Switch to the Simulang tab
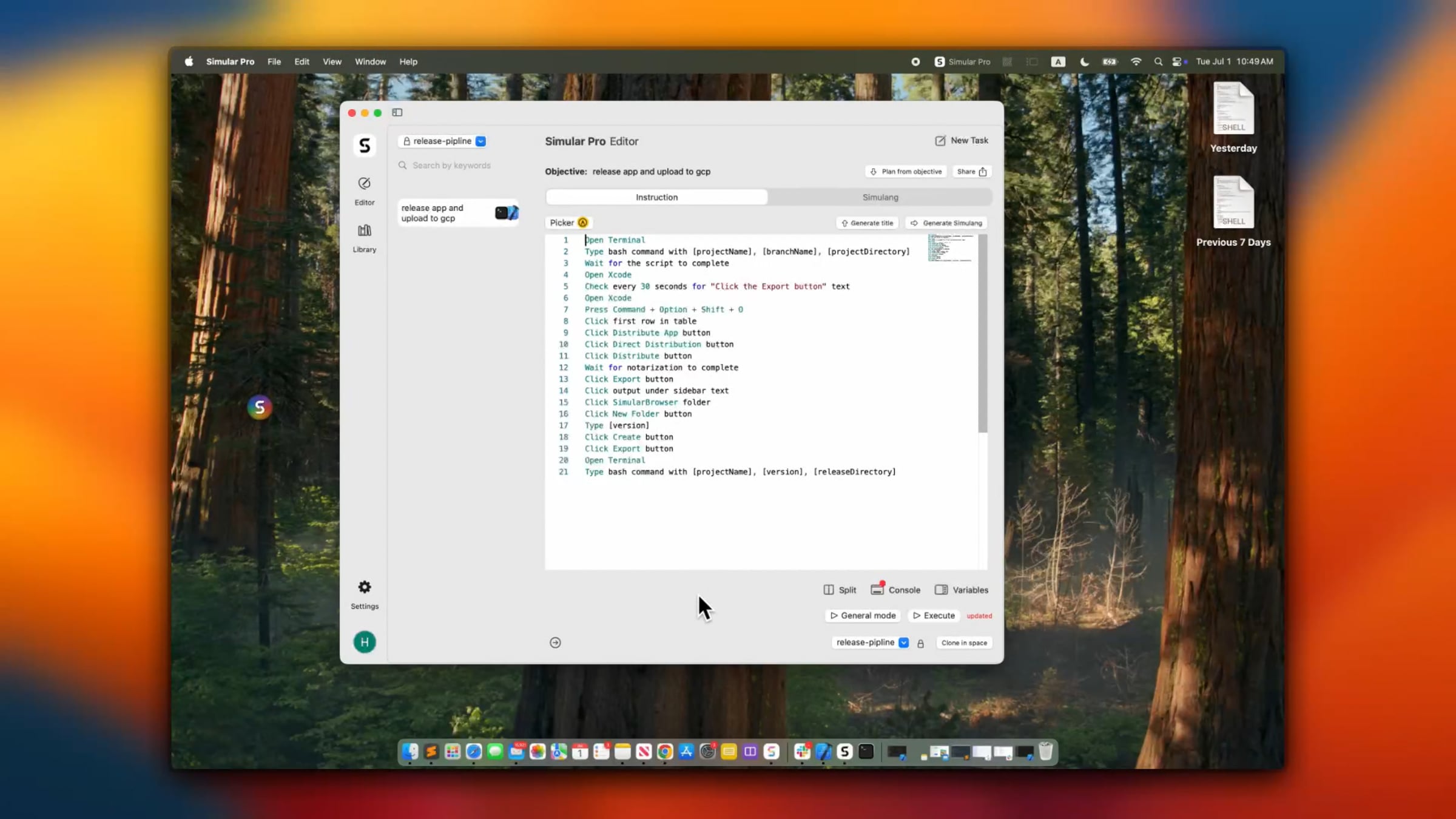The image size is (1456, 819). [880, 197]
